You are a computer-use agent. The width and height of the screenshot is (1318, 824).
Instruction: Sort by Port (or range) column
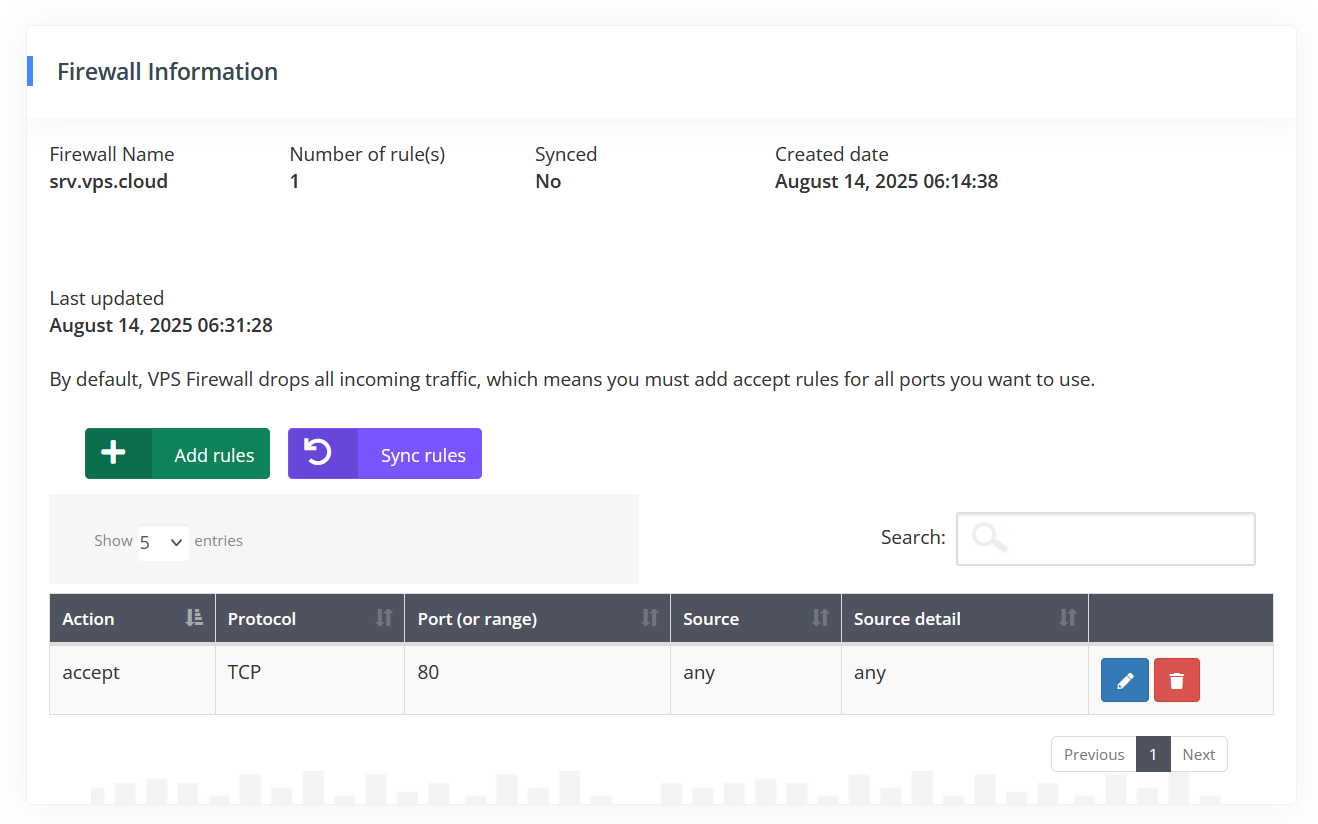(x=537, y=619)
